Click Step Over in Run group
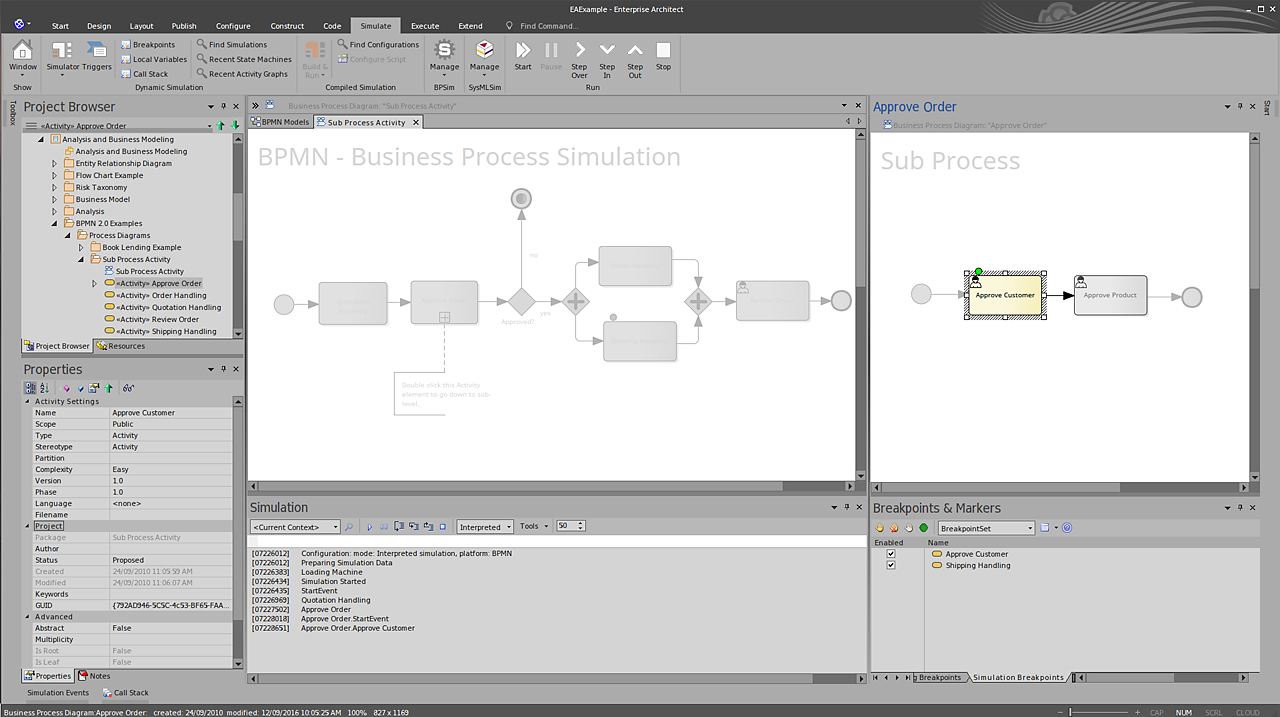 (579, 59)
